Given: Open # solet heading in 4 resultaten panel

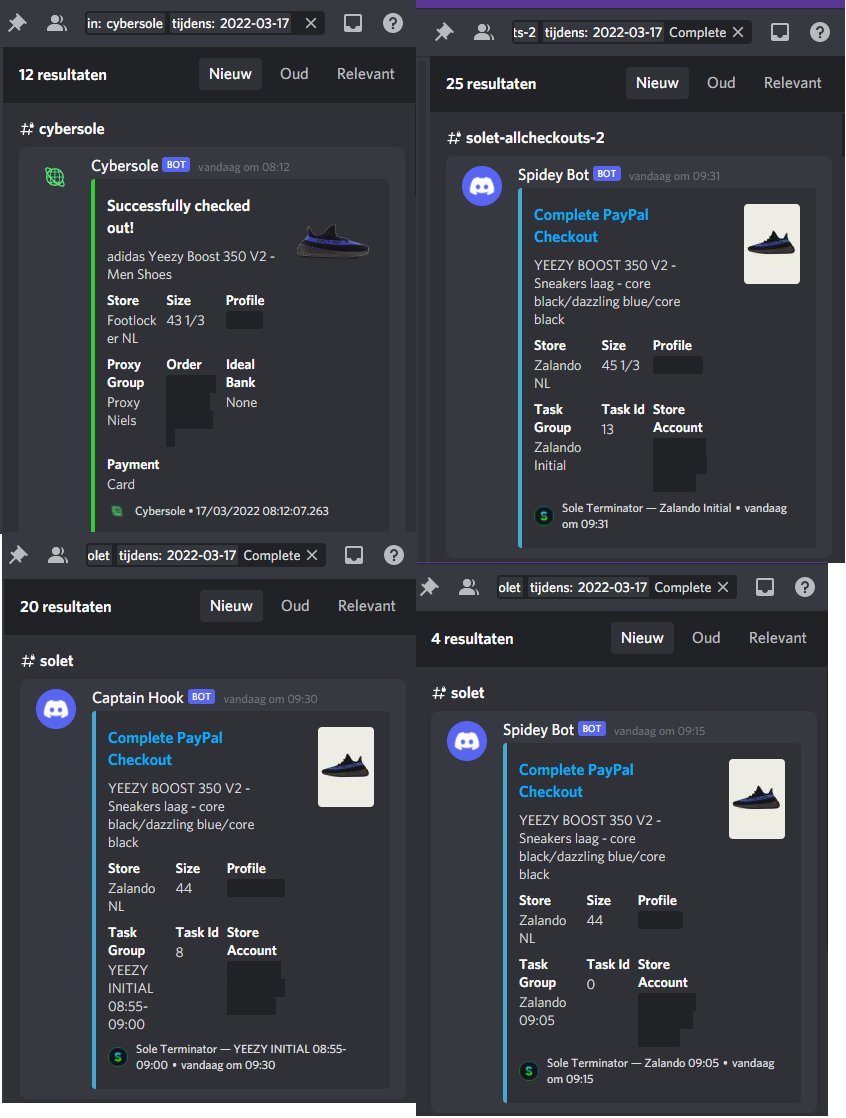Looking at the screenshot, I should [458, 693].
